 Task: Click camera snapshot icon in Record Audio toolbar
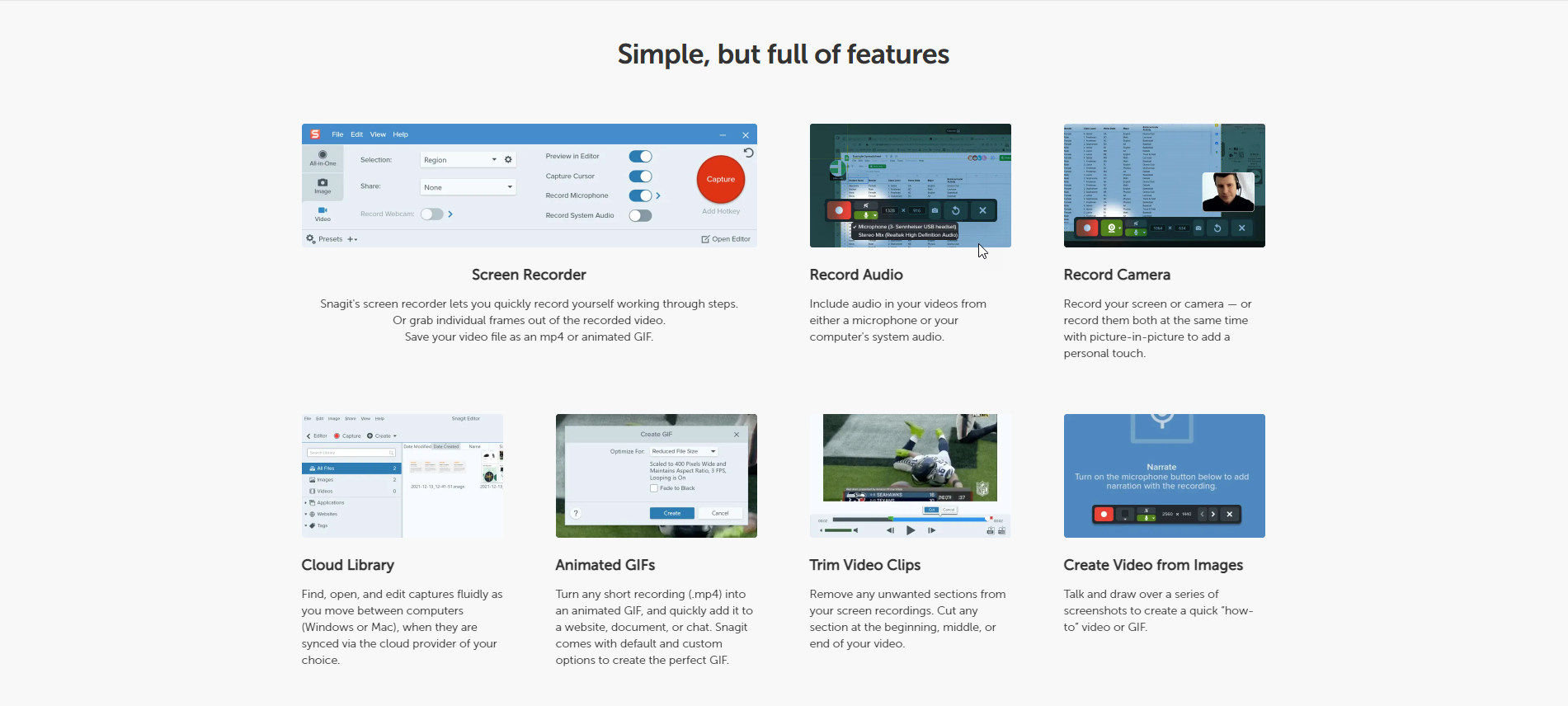(x=935, y=210)
